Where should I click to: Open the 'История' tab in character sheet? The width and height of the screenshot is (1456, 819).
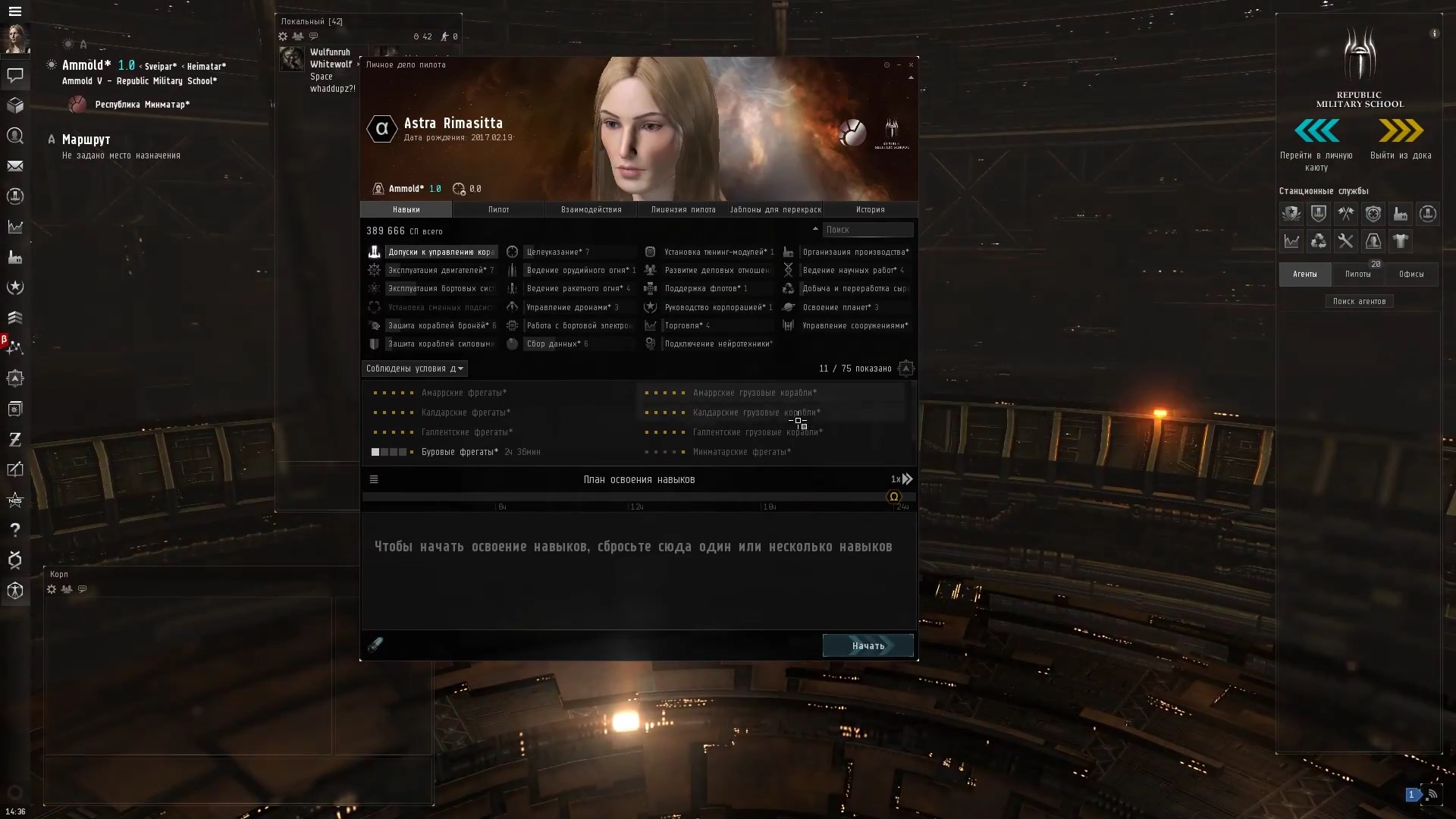coord(870,209)
